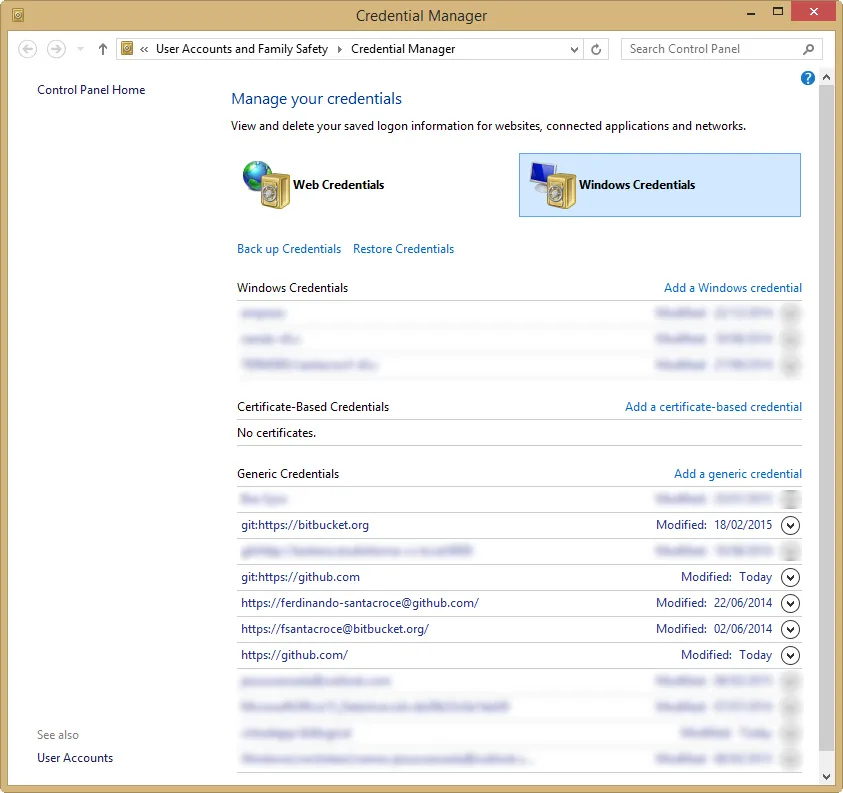Go up one level with Up arrow

click(x=103, y=49)
